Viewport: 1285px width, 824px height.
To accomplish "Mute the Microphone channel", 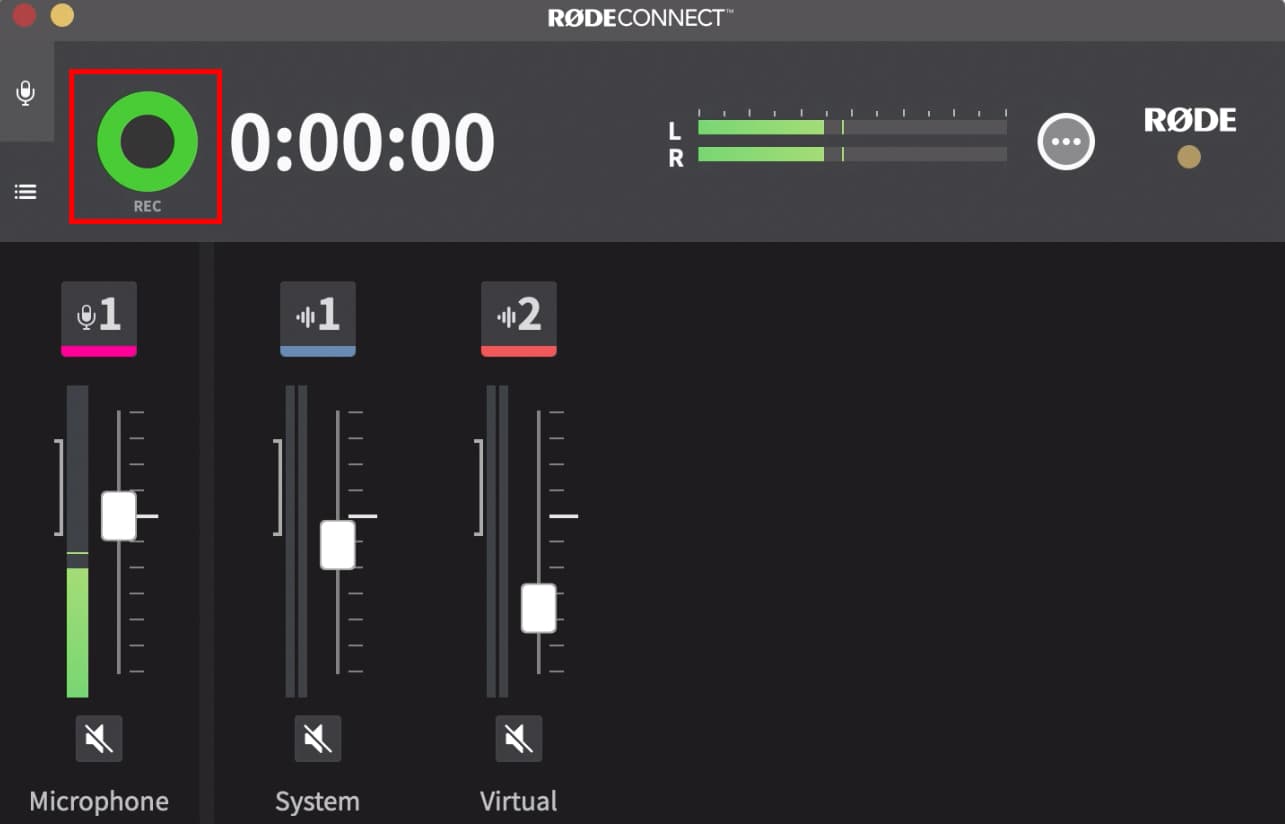I will point(98,738).
